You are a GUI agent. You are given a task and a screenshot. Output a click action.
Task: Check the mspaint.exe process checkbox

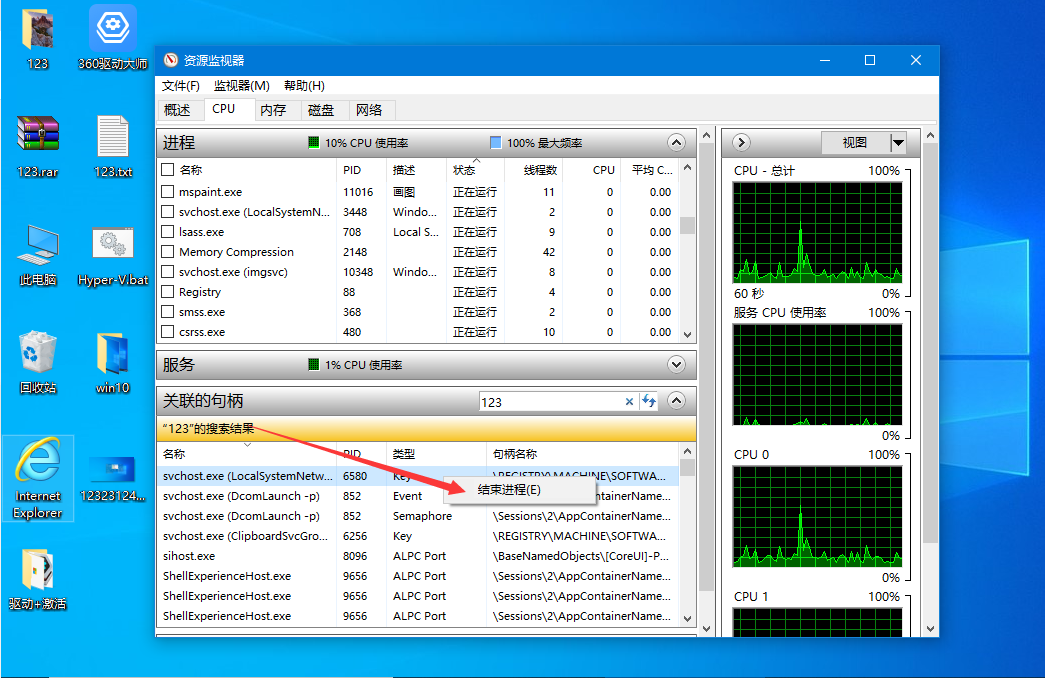coord(168,192)
